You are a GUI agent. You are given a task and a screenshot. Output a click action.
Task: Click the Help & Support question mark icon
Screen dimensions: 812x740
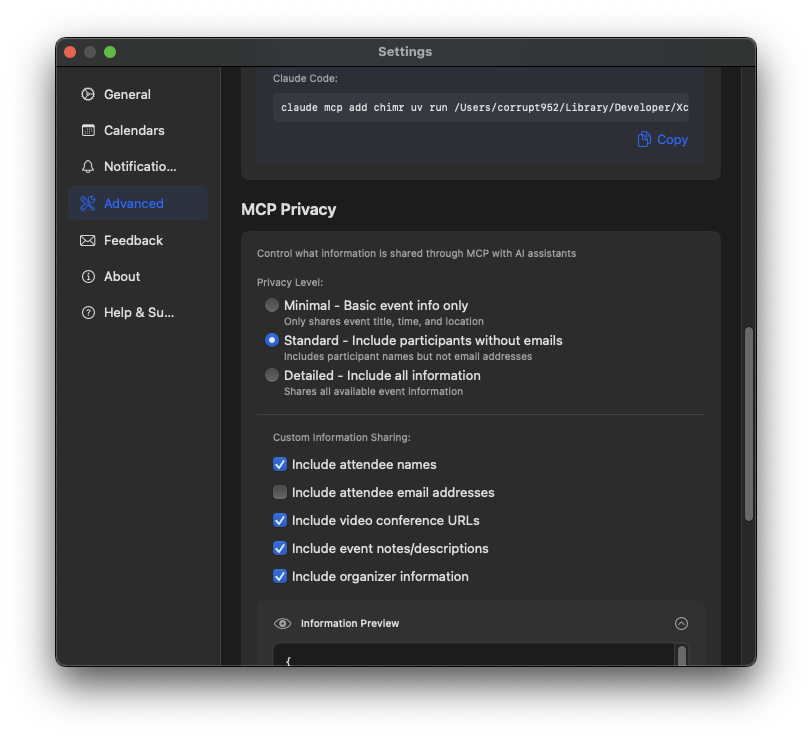tap(88, 312)
